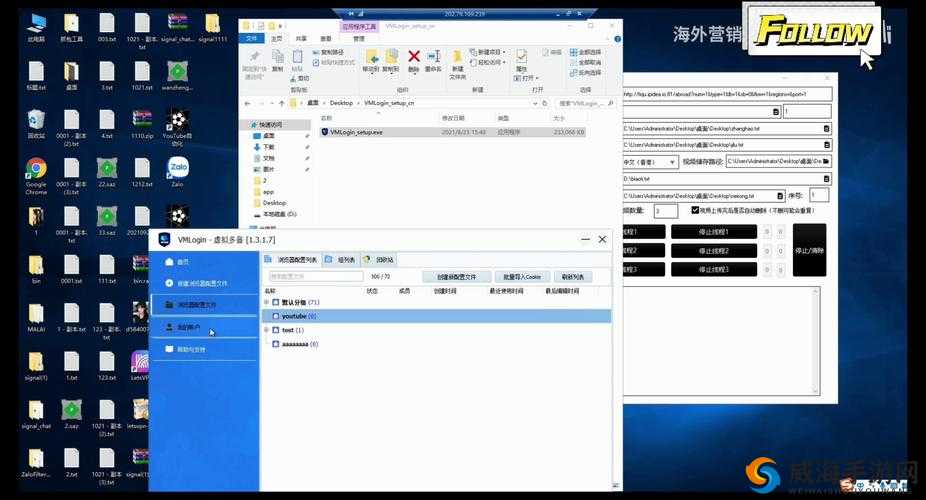Open Manage tab under Application Tools

coord(359,38)
